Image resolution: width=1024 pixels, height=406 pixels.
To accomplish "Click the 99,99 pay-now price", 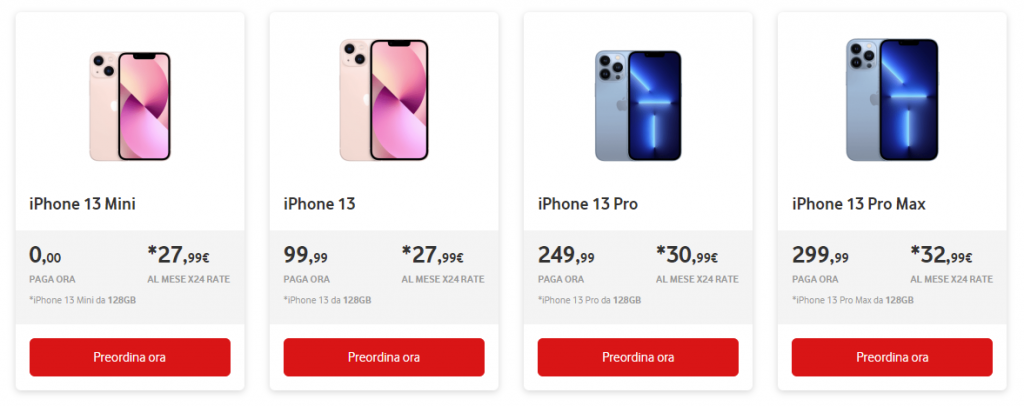I will coord(306,255).
